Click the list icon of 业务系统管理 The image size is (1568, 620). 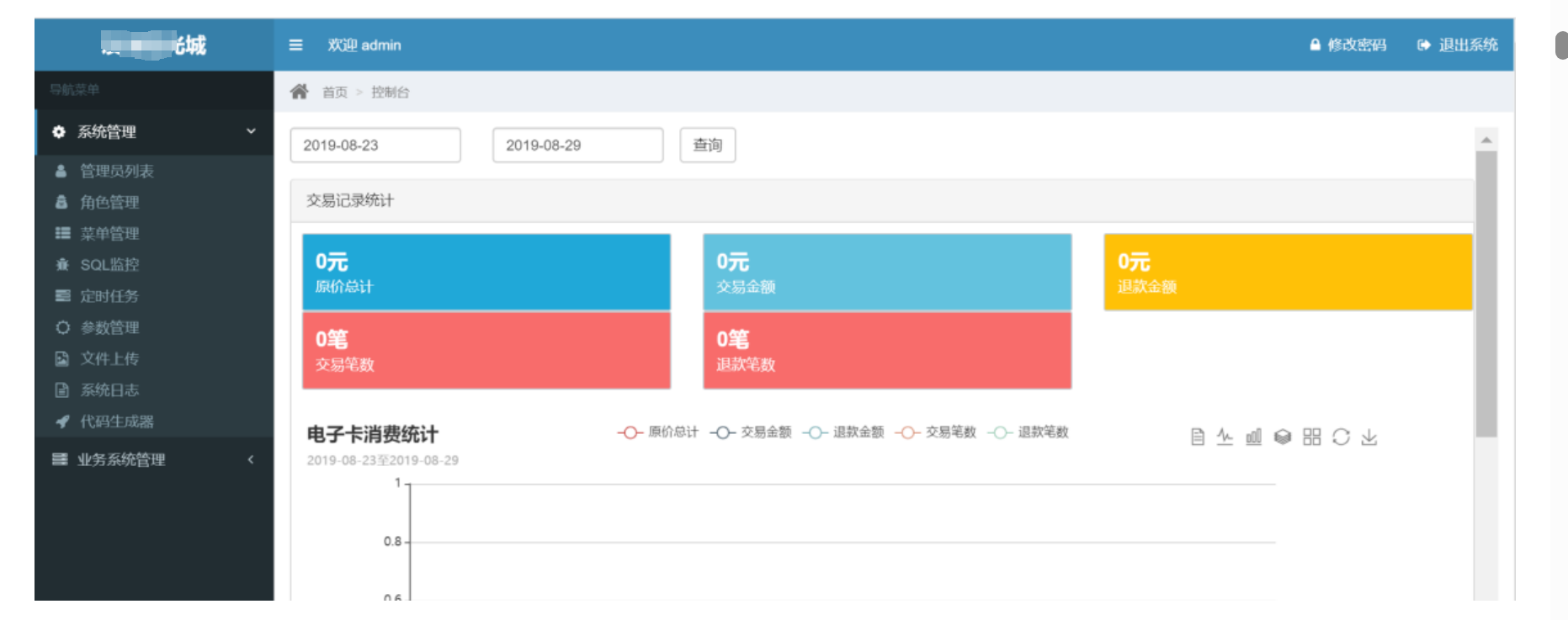[59, 459]
